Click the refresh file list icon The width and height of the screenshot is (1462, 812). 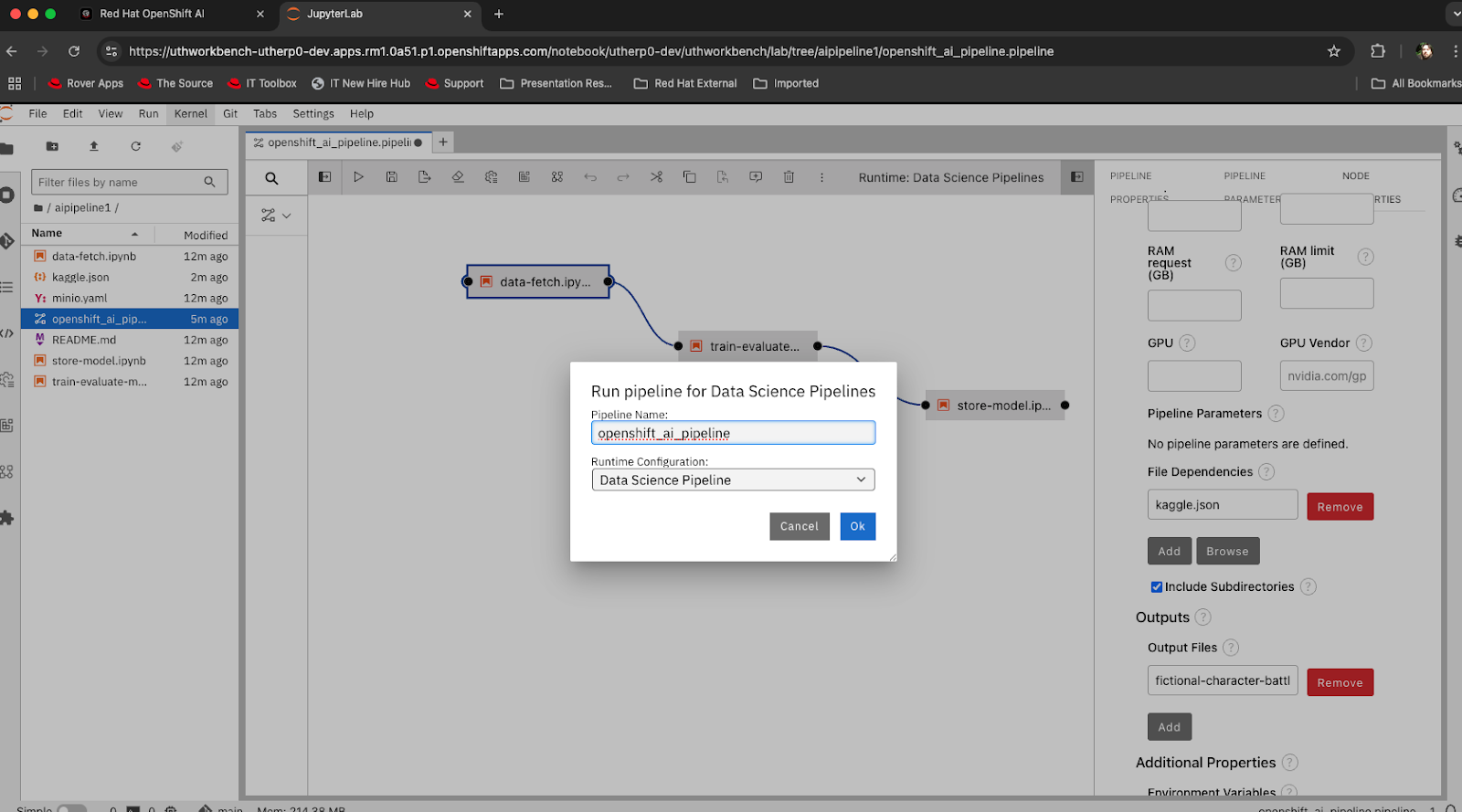(135, 146)
